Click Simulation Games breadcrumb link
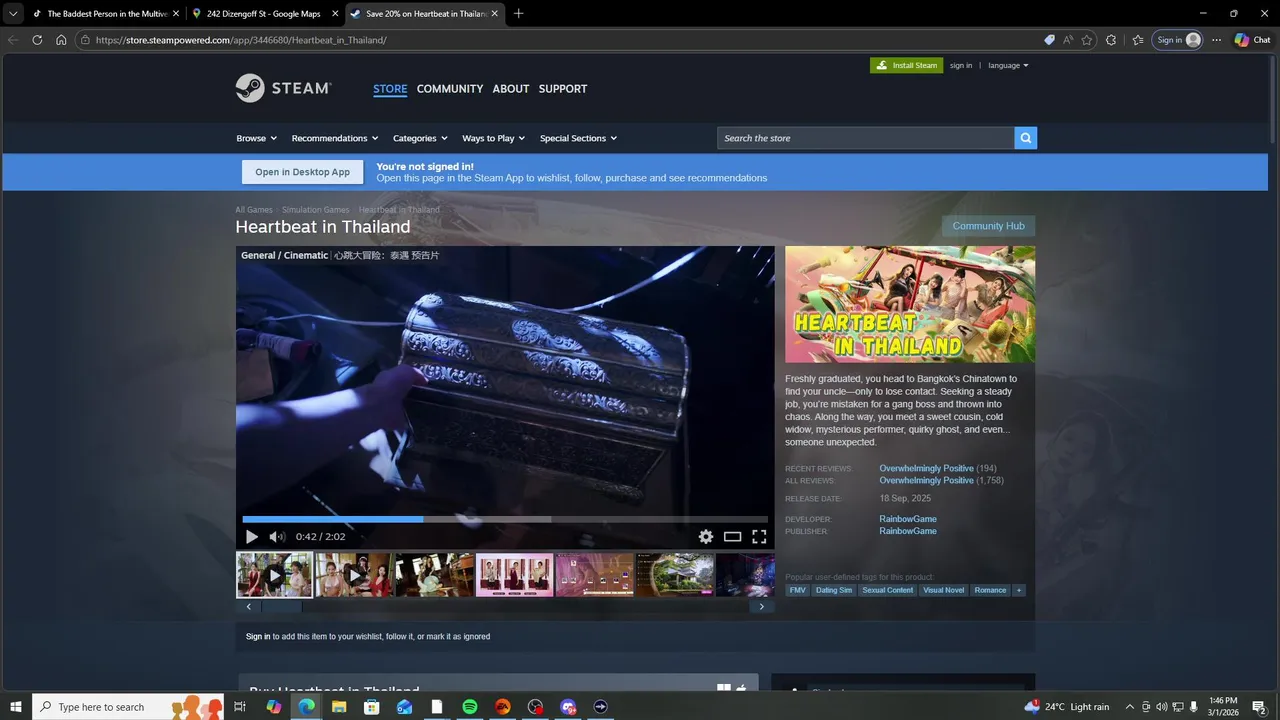The height and width of the screenshot is (720, 1280). click(x=316, y=210)
